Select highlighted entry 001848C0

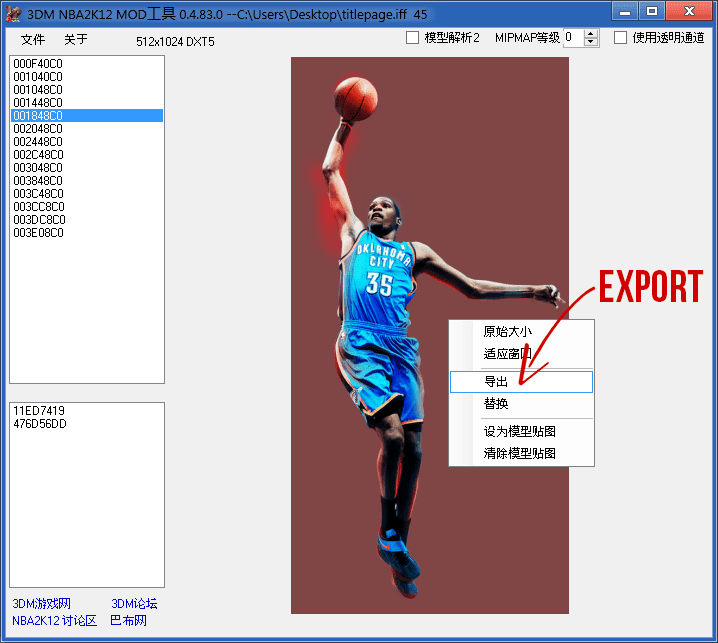(x=87, y=115)
